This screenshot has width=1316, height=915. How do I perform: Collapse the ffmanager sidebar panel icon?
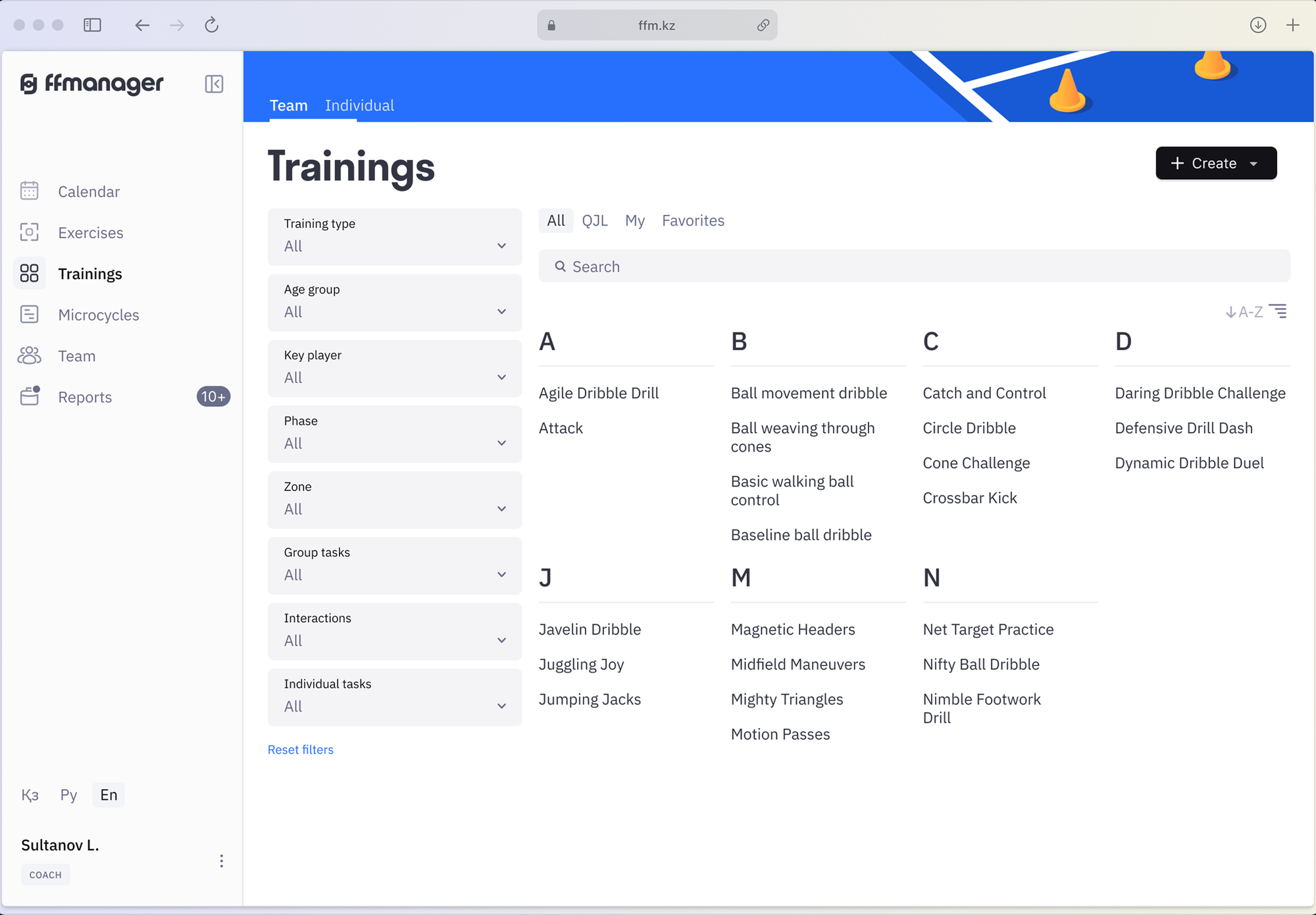[214, 84]
